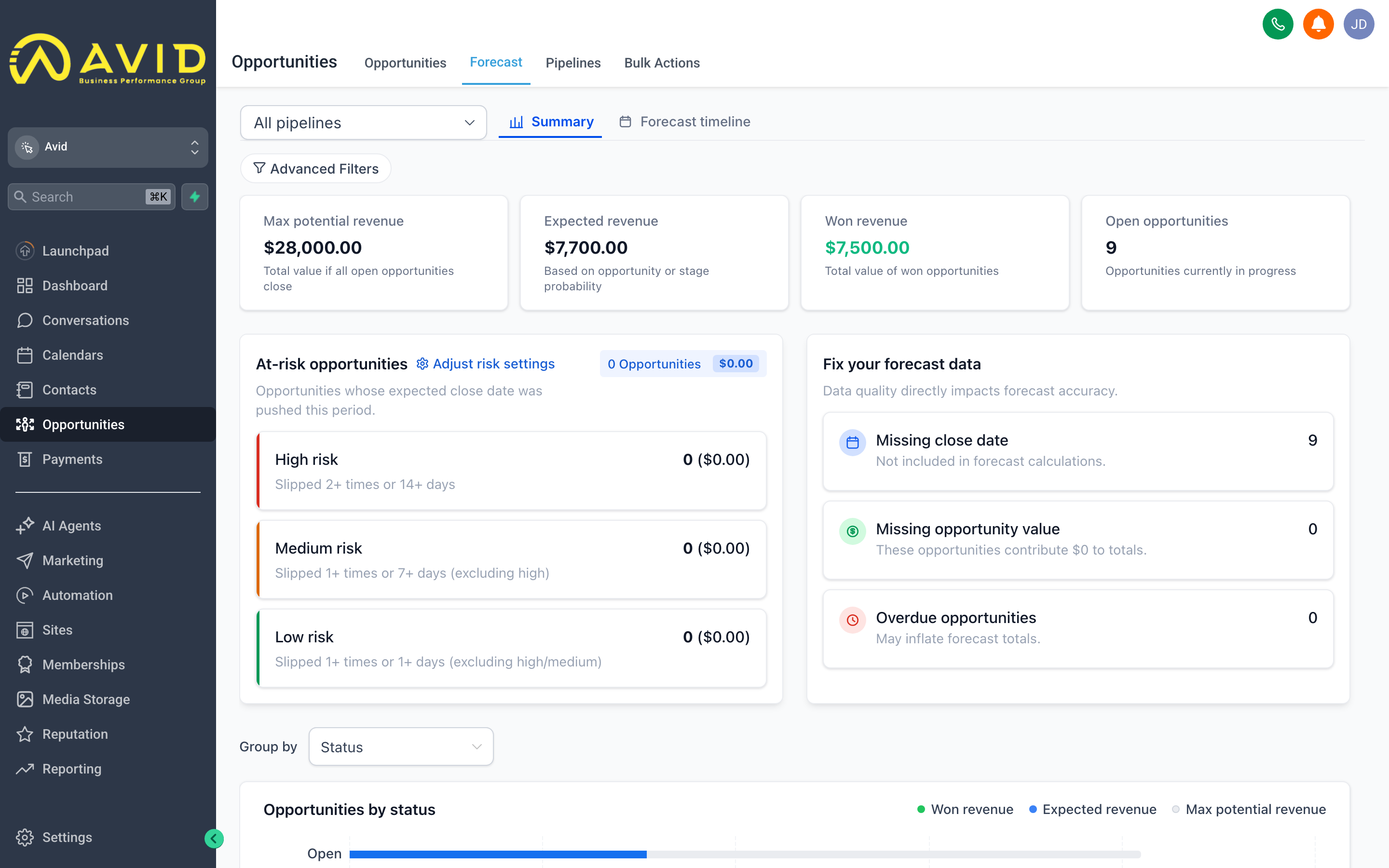The width and height of the screenshot is (1389, 868).
Task: Switch to the Pipelines tab
Action: (573, 63)
